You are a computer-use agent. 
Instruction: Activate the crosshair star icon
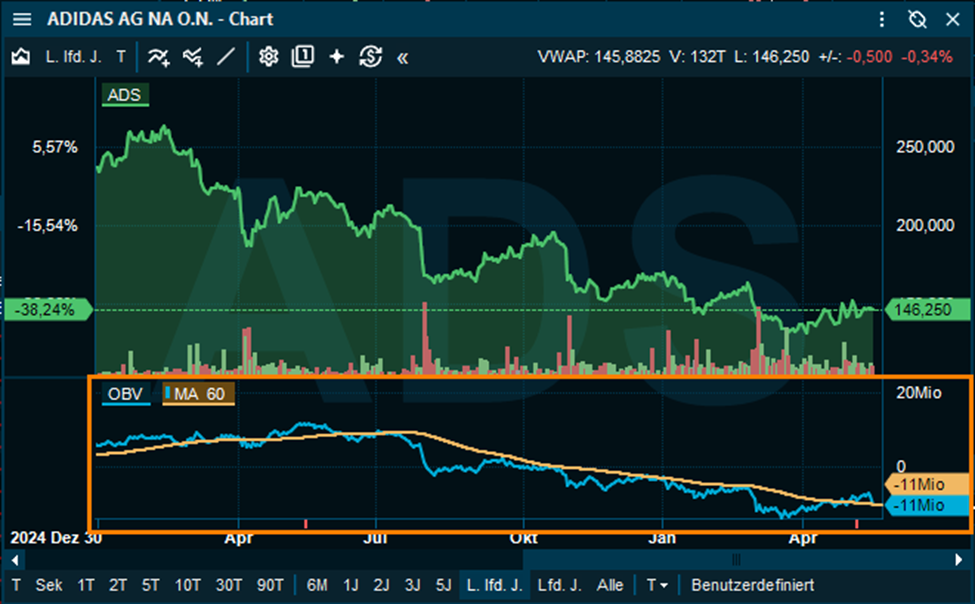click(336, 57)
